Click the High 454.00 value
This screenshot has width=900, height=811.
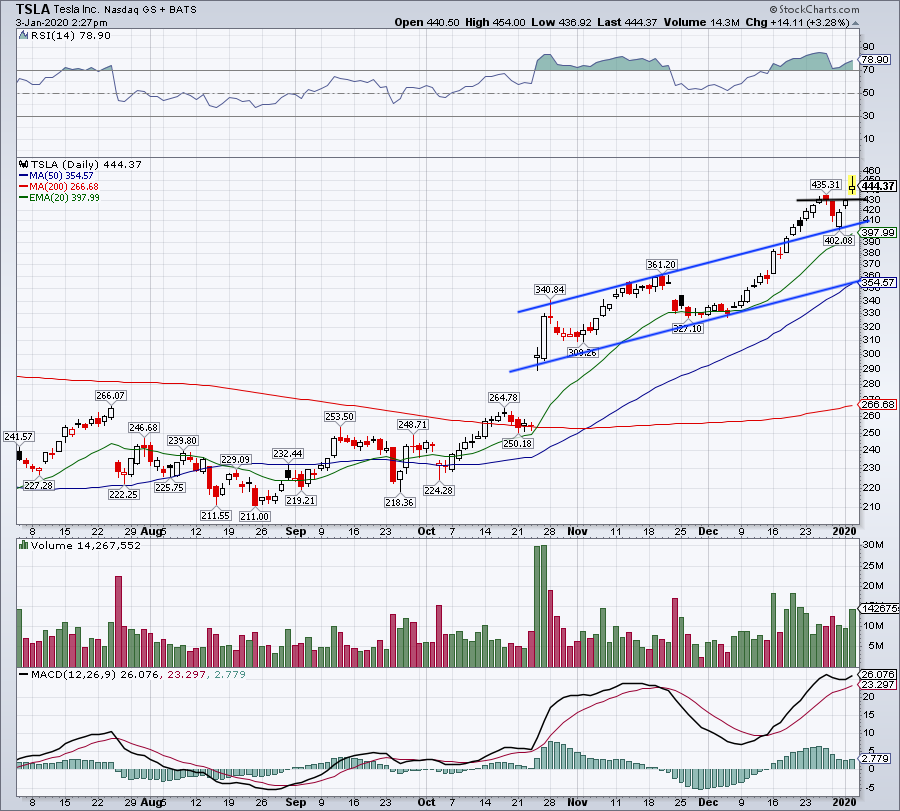point(495,22)
